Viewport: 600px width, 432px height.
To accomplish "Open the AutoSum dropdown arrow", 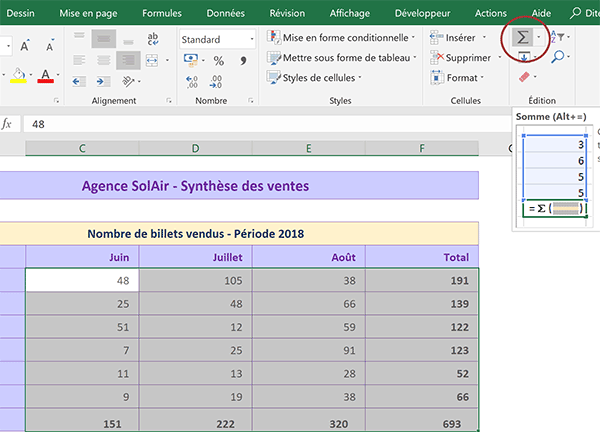I will coord(538,37).
